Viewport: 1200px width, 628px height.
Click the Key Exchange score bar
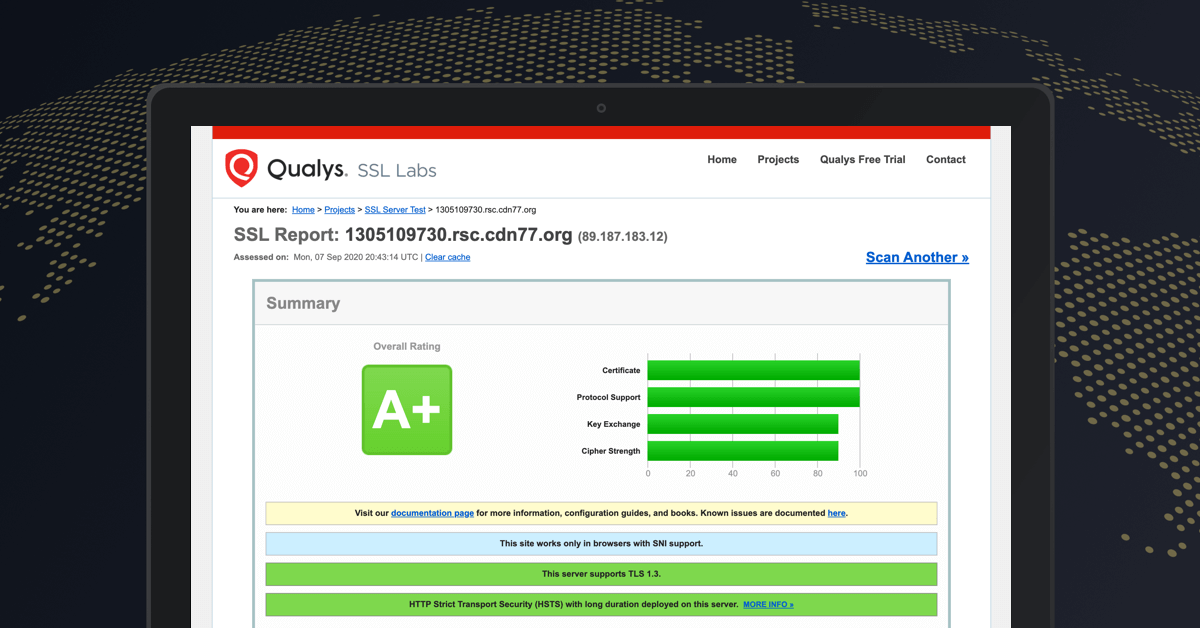pyautogui.click(x=743, y=424)
